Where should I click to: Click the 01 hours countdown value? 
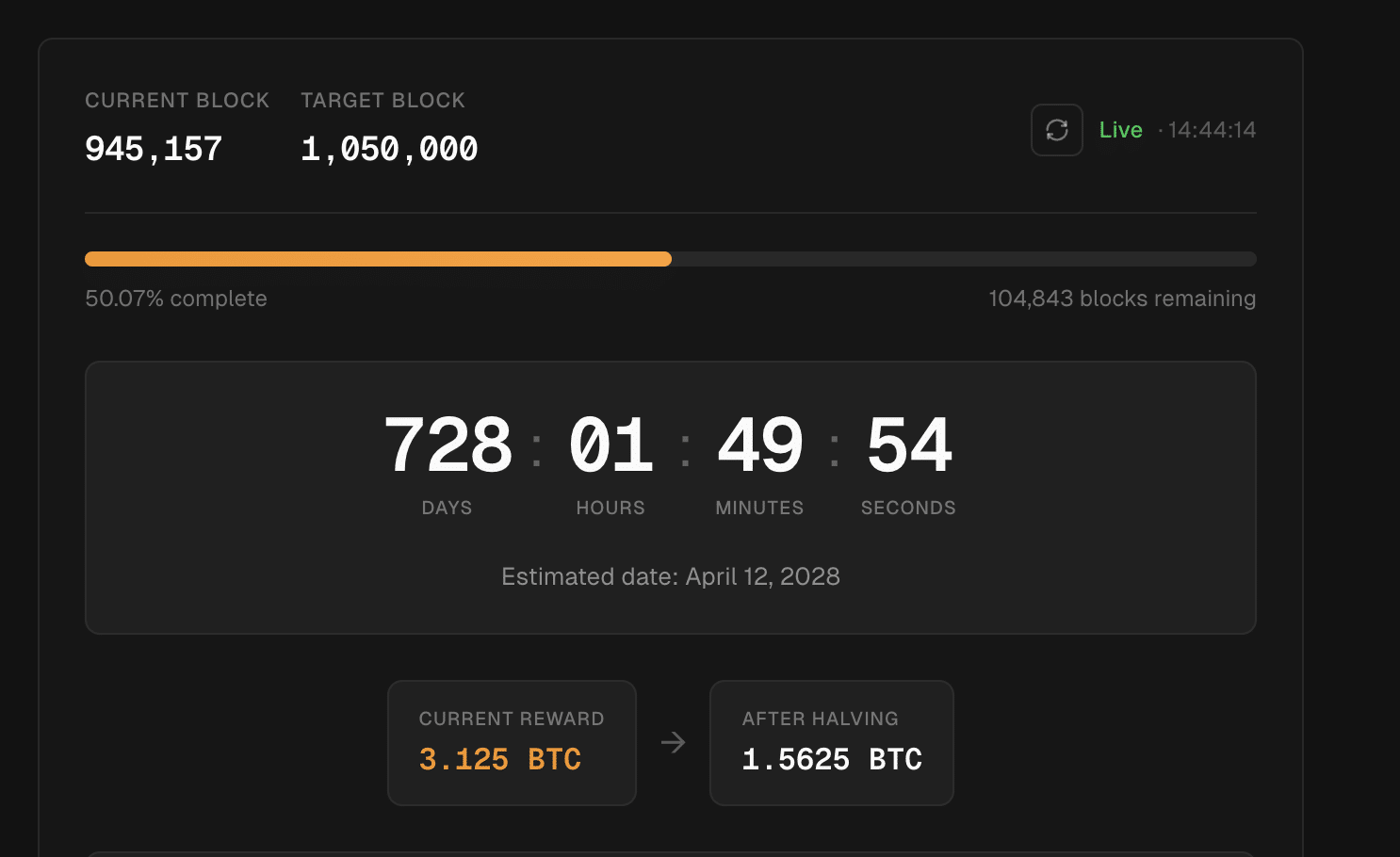[610, 445]
